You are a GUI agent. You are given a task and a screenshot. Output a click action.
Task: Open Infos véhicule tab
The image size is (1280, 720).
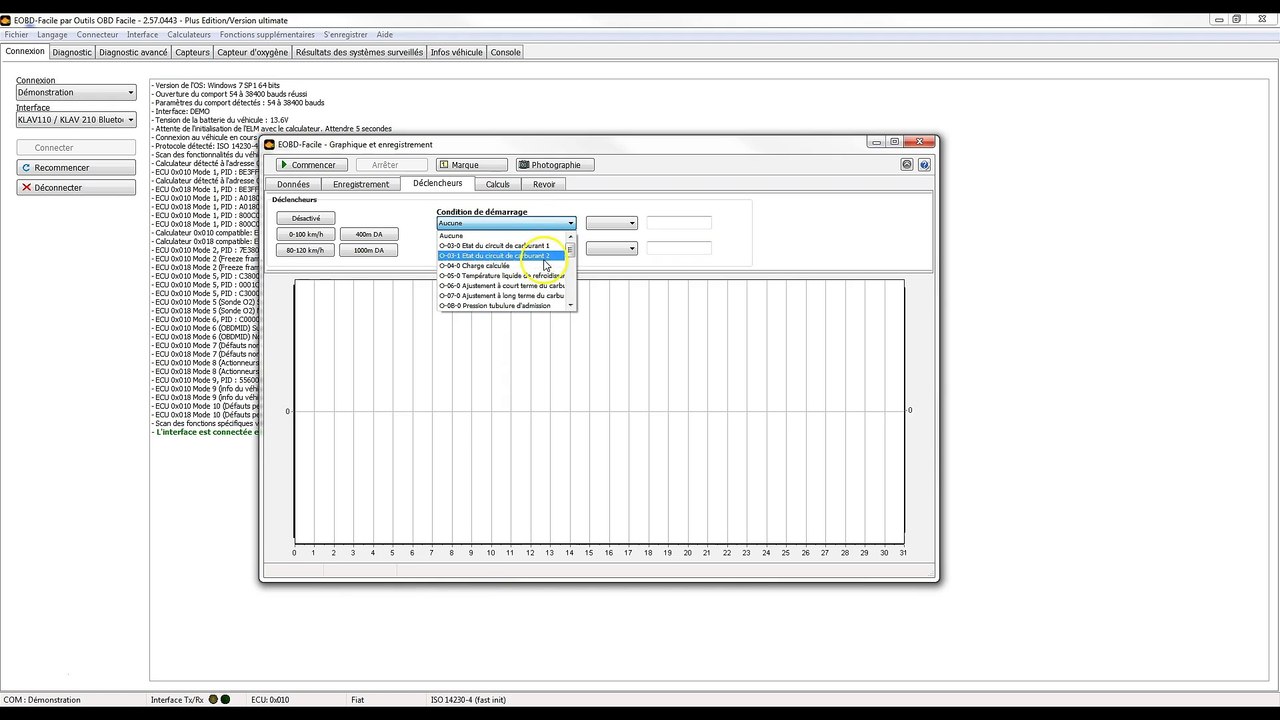(456, 52)
